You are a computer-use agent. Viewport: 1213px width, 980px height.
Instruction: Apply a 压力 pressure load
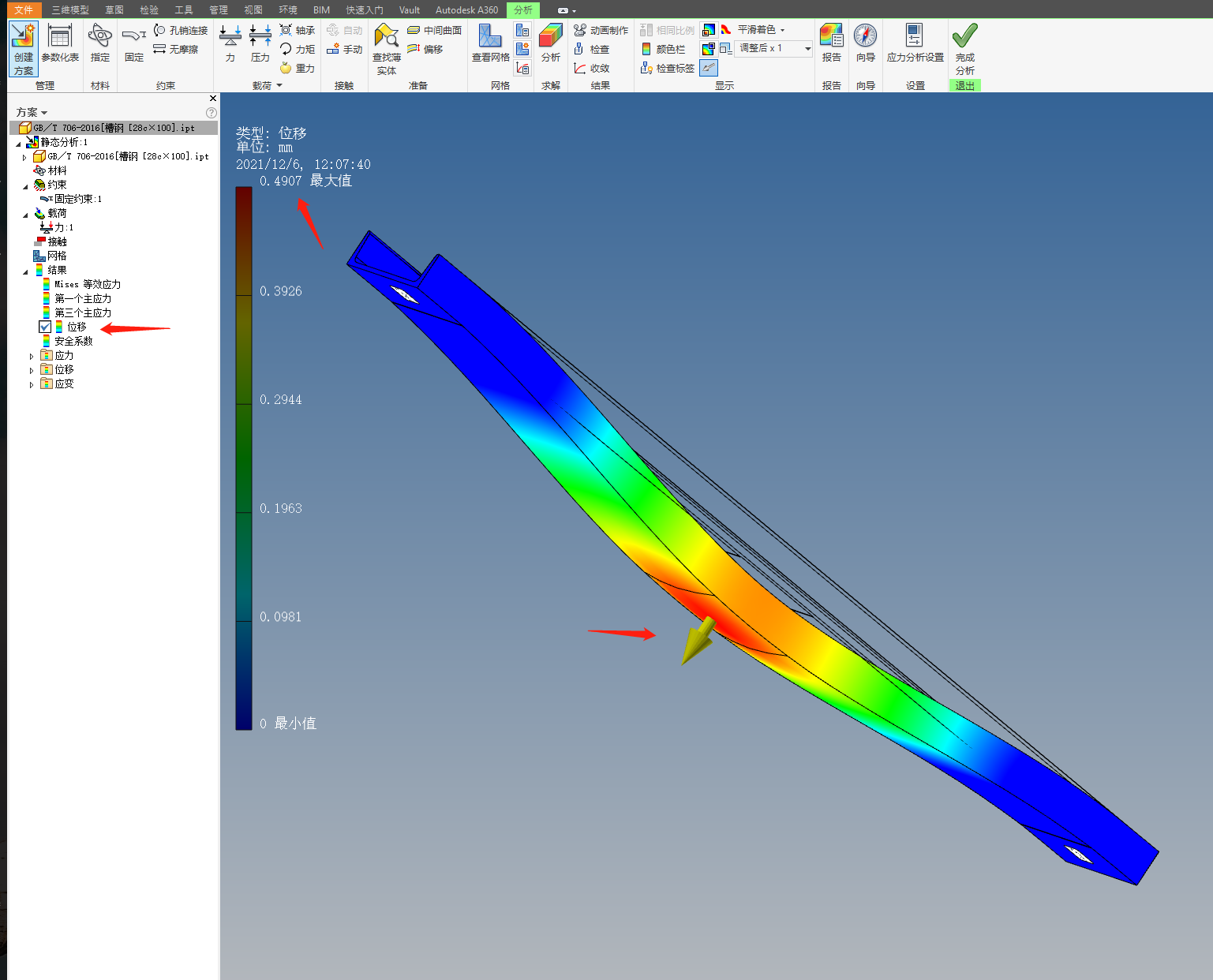pos(260,43)
